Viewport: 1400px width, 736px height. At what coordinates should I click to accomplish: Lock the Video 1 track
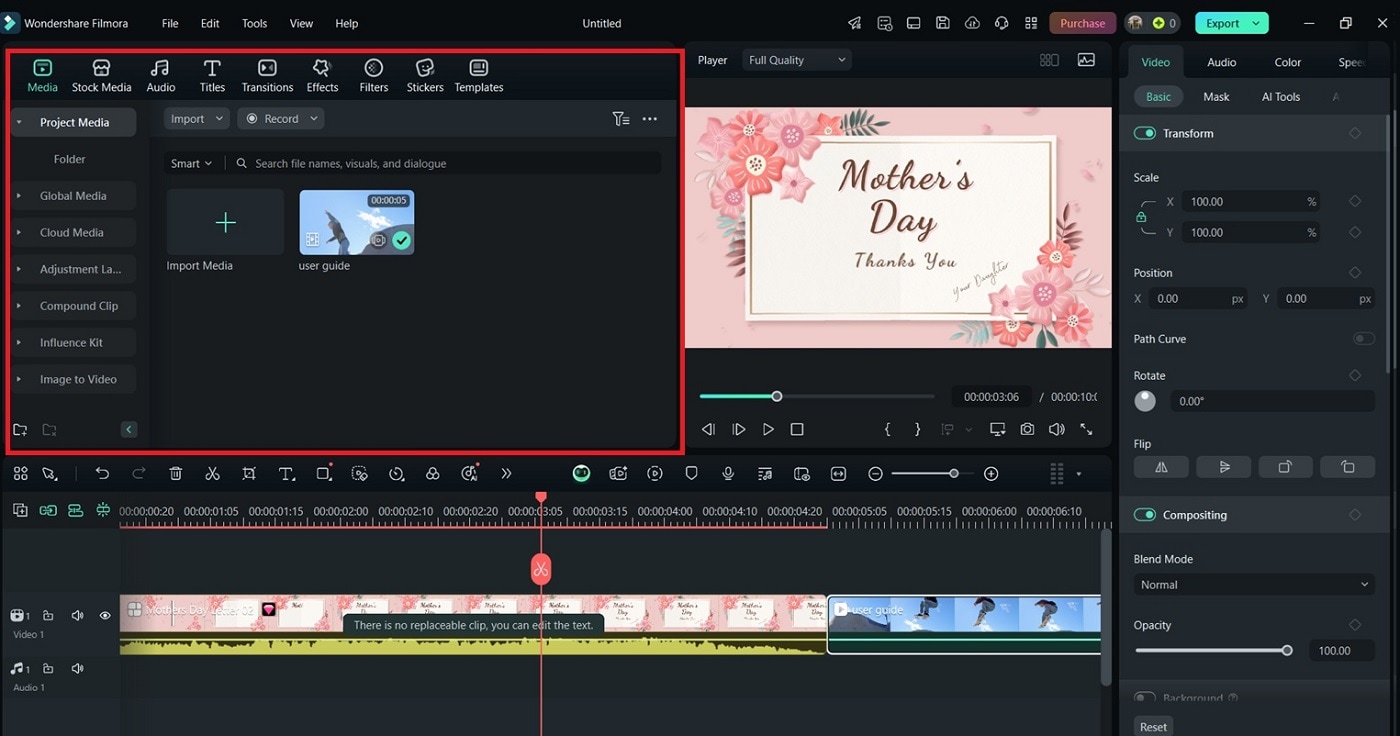click(x=48, y=616)
